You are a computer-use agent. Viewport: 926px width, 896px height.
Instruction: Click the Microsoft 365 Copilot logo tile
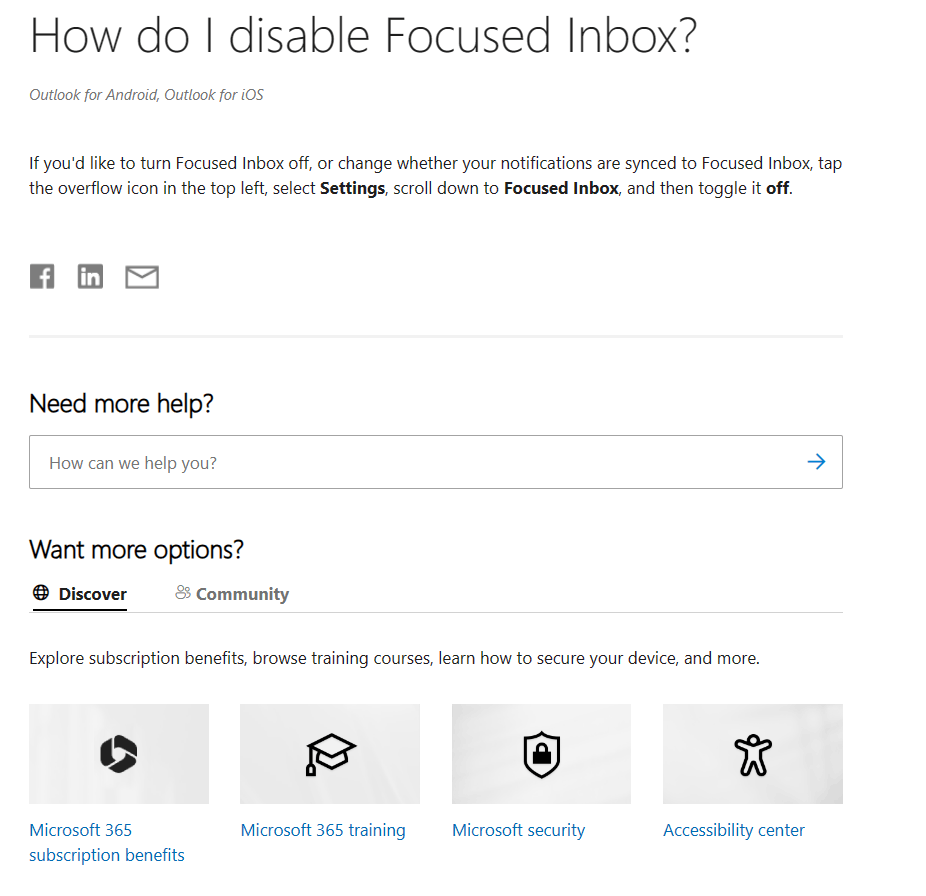click(x=119, y=754)
